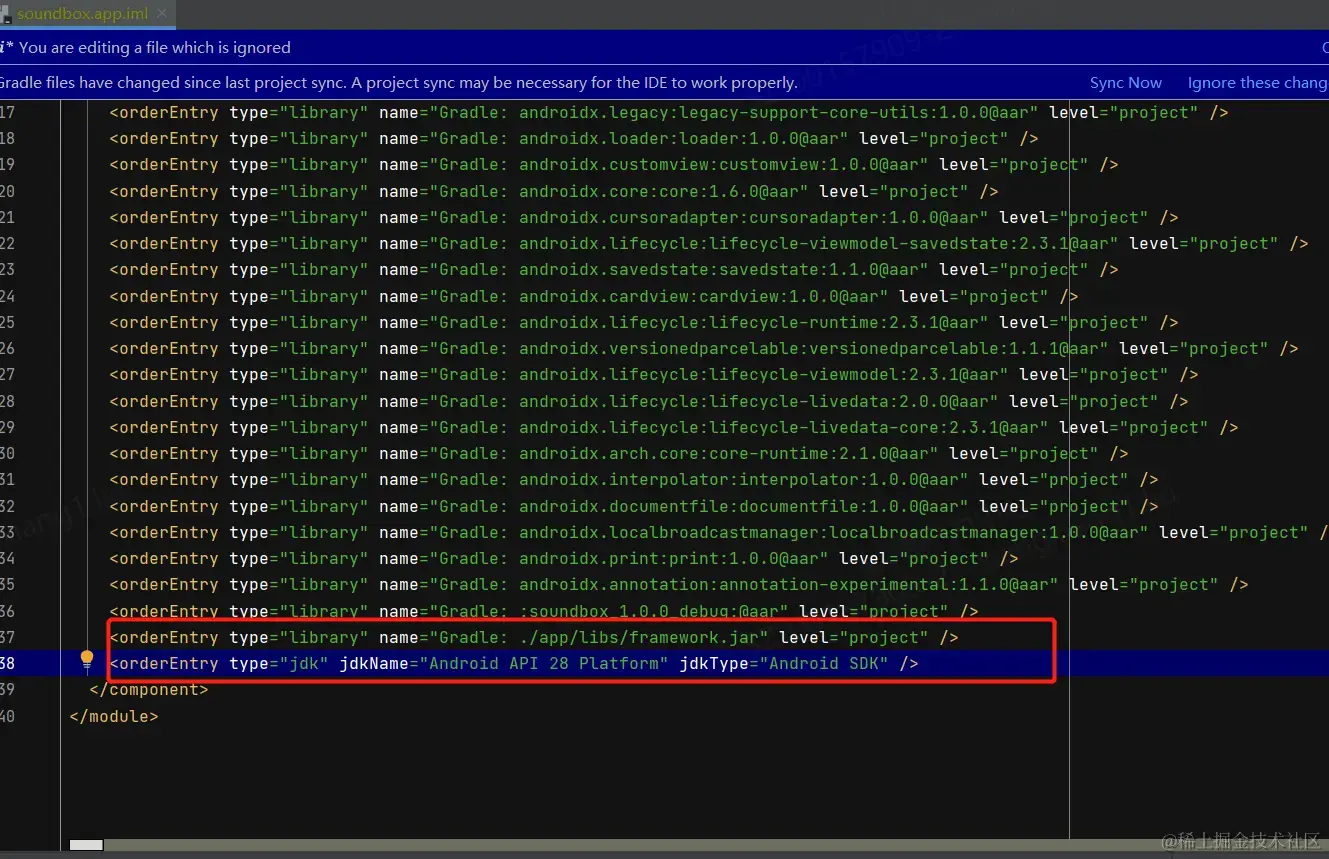Click line number 37 in the gutter
The width and height of the screenshot is (1329, 859).
(7, 637)
